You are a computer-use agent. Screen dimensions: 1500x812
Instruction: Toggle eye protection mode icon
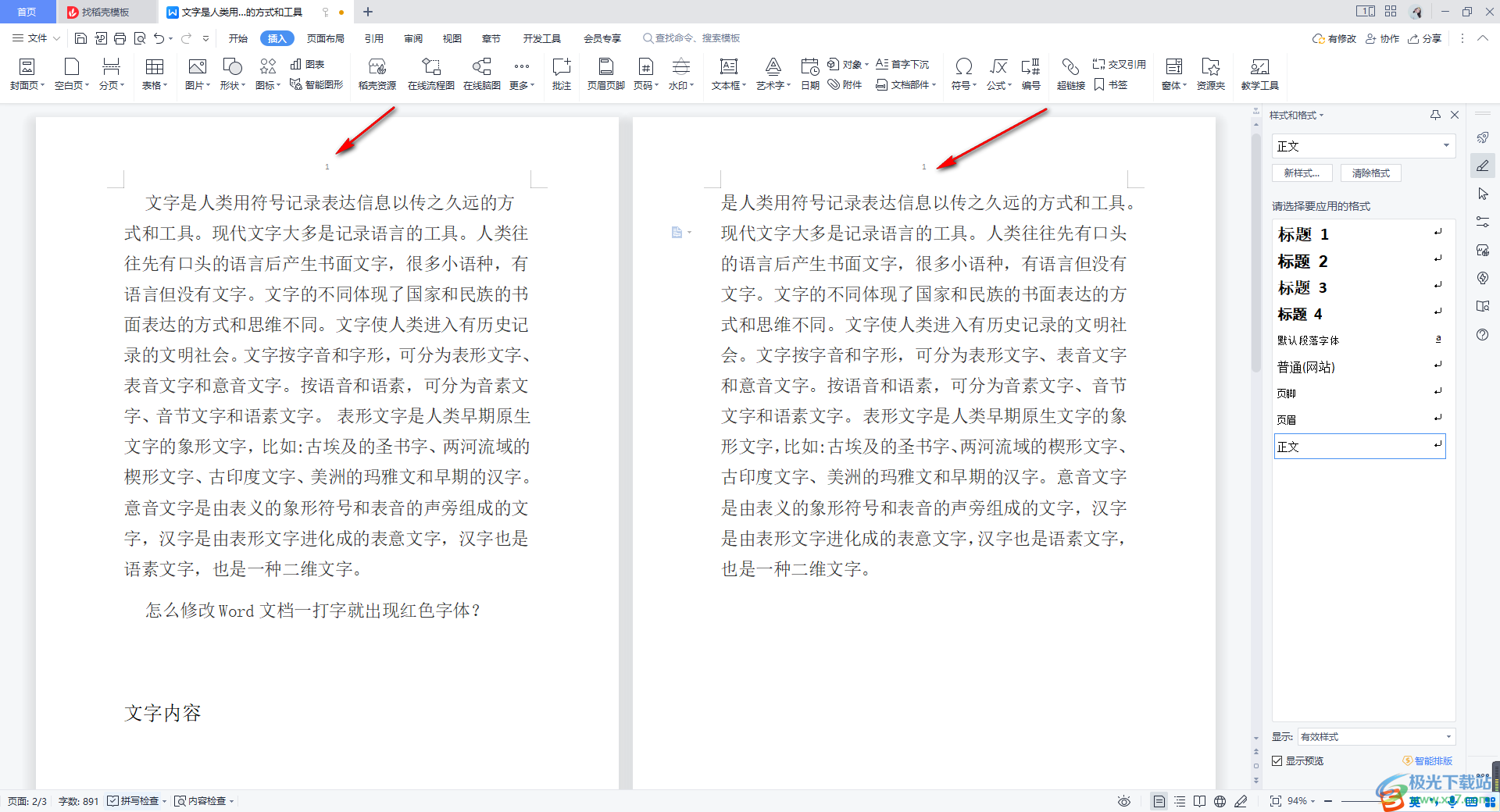(1124, 801)
